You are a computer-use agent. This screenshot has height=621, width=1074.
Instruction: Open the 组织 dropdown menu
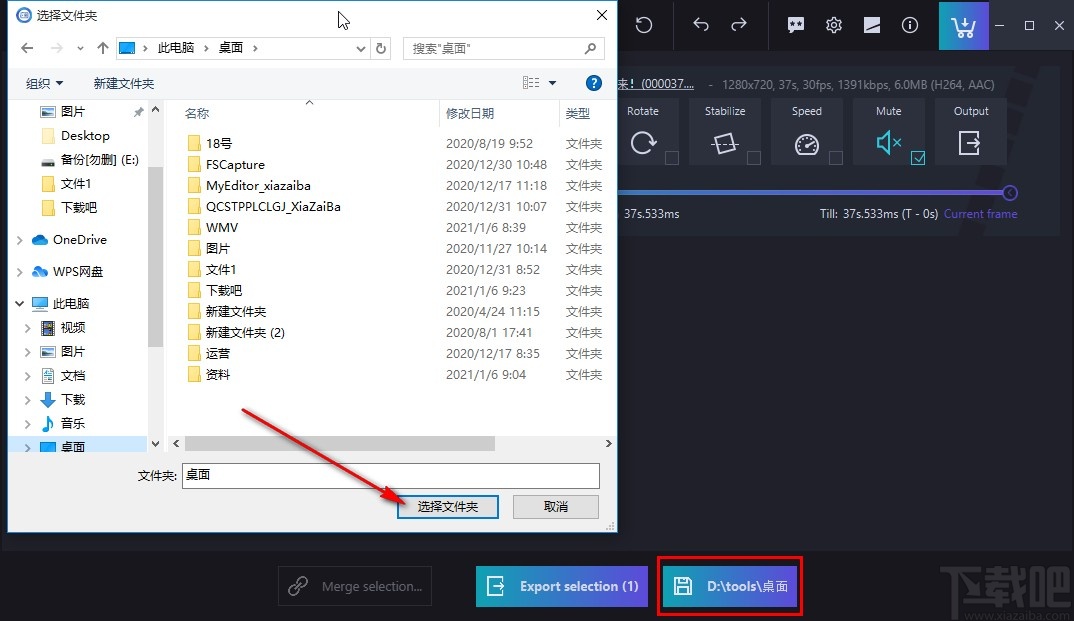pyautogui.click(x=43, y=83)
